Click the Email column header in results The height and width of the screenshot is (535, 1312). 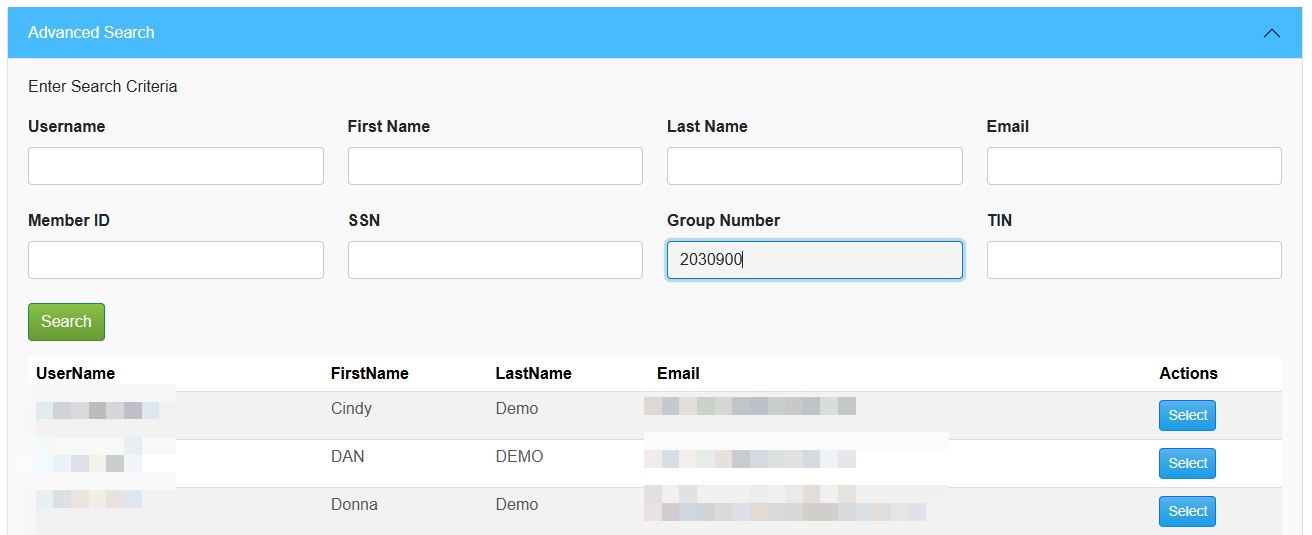[678, 373]
